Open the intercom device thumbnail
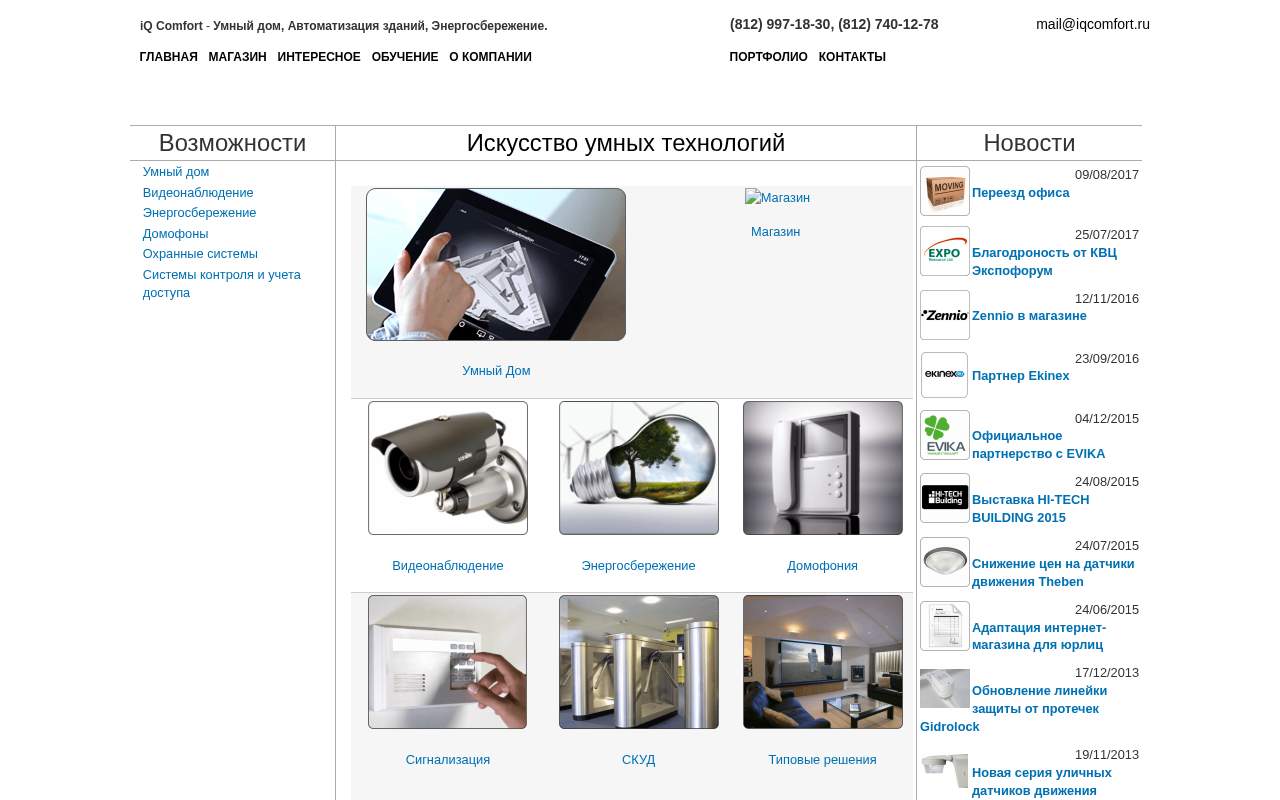 (823, 468)
